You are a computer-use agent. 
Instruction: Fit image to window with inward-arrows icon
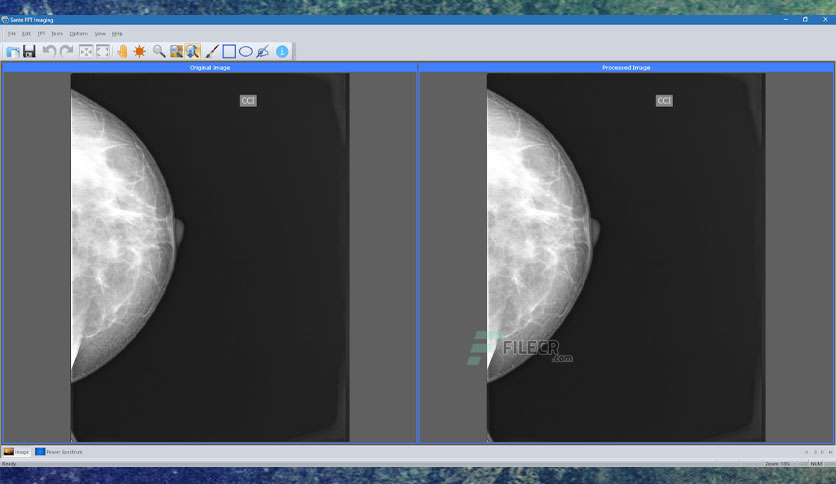86,51
